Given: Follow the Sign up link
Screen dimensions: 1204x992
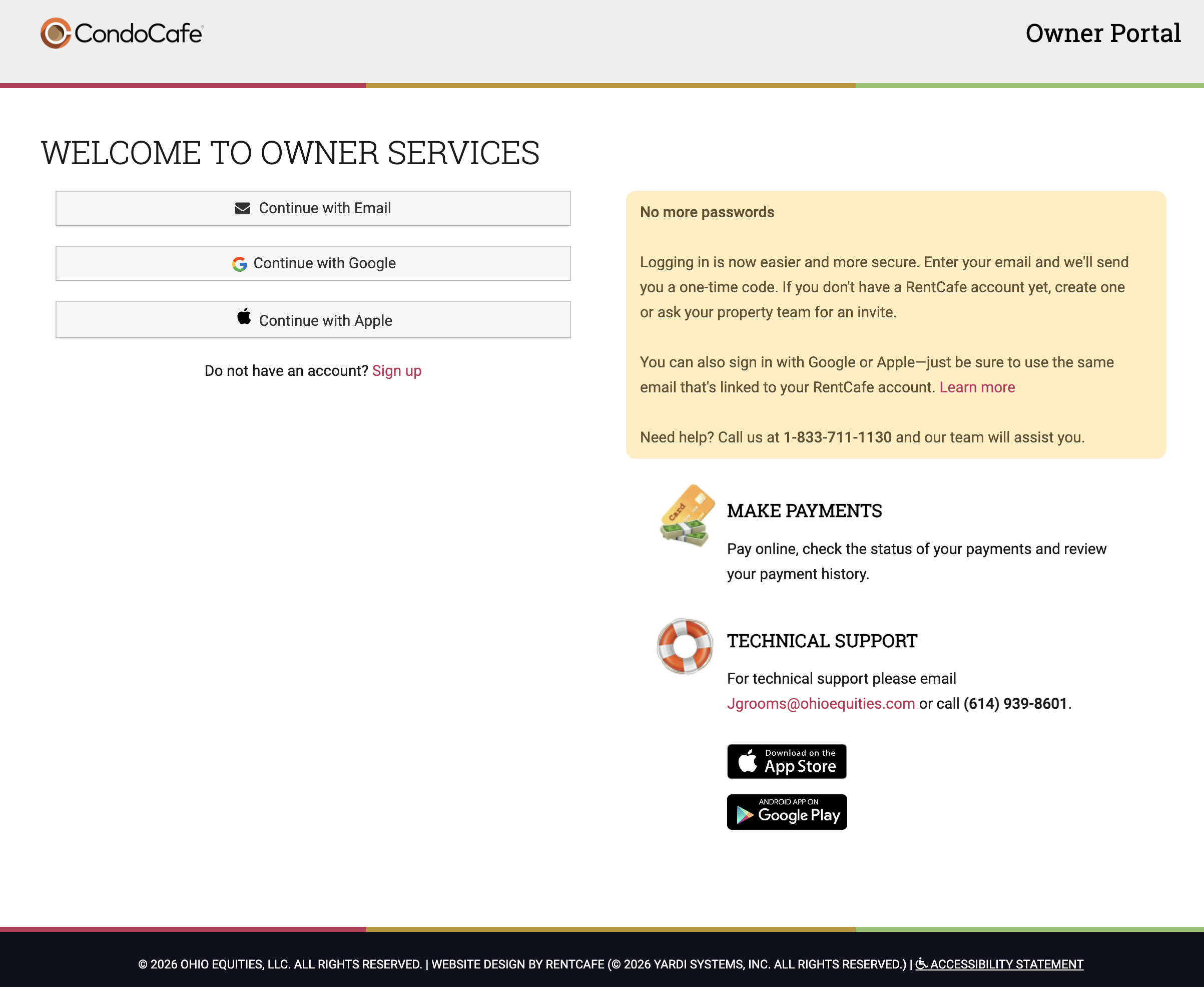Looking at the screenshot, I should pos(396,371).
